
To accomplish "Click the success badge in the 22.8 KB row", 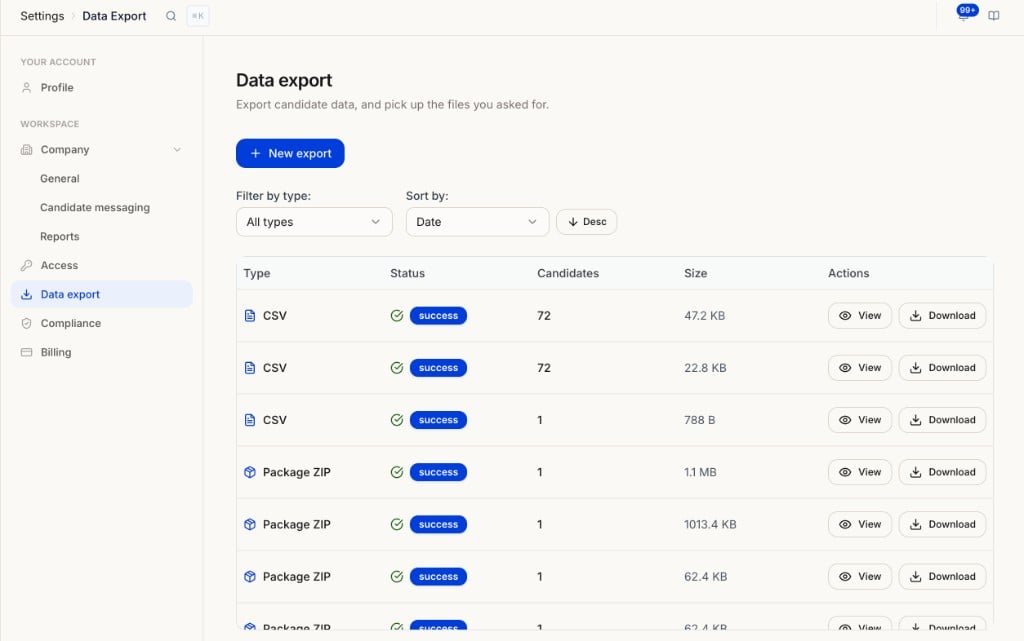I will [438, 368].
